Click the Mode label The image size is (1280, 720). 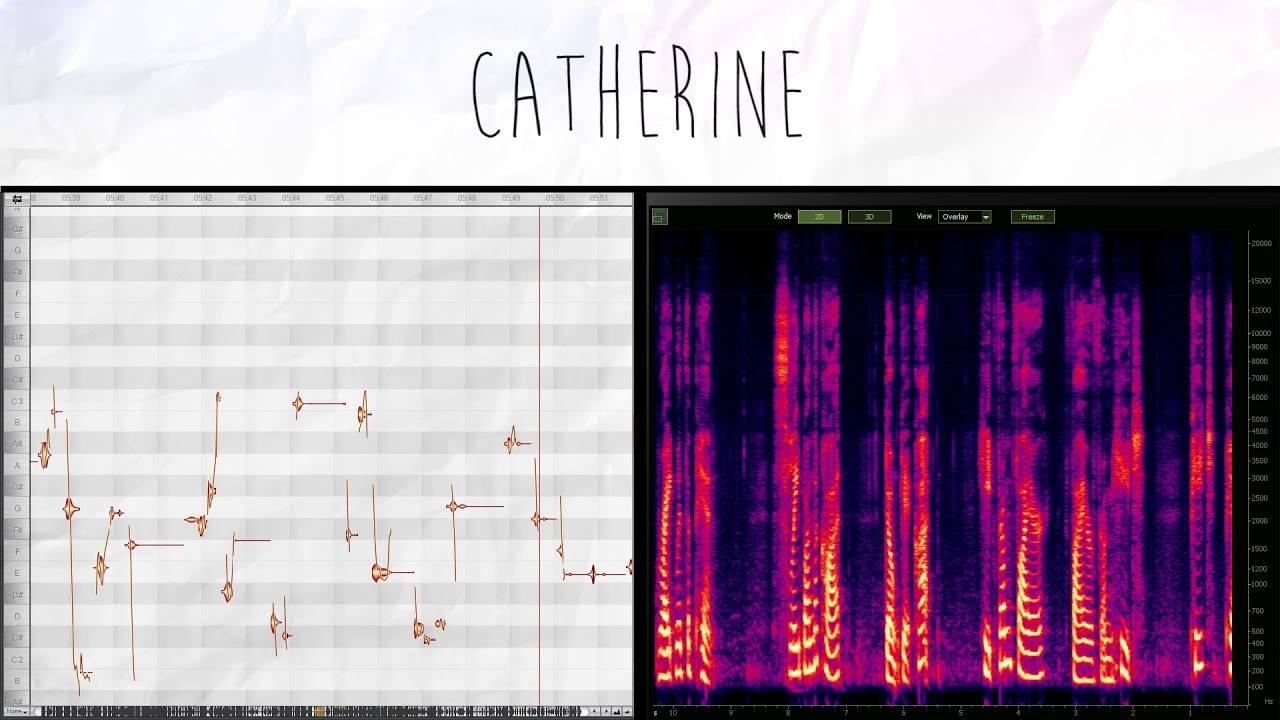point(782,217)
